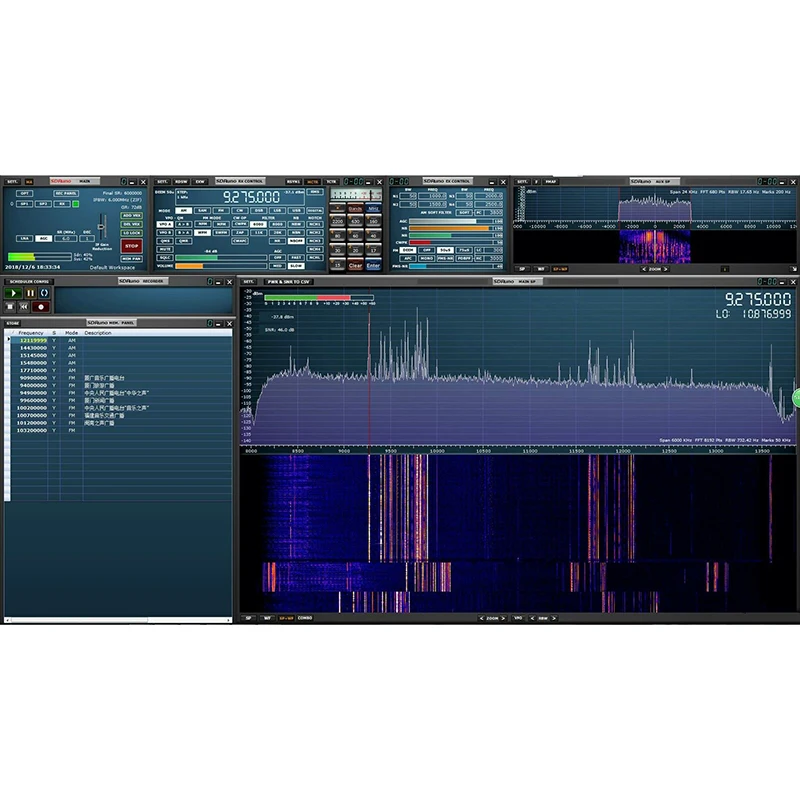Switch Main SP view to COMBO
The width and height of the screenshot is (800, 800).
(305, 618)
